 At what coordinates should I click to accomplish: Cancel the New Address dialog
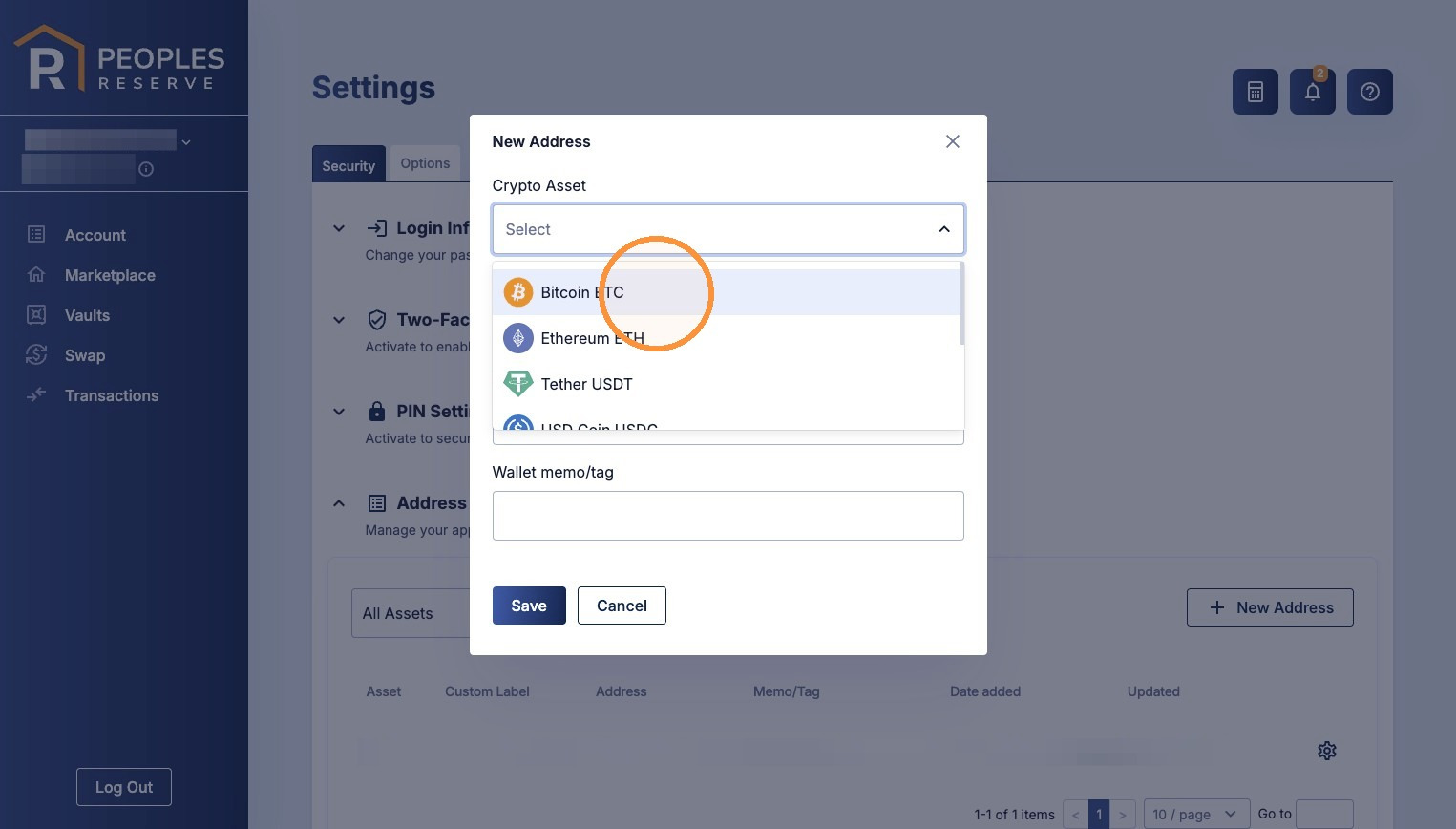pyautogui.click(x=622, y=606)
